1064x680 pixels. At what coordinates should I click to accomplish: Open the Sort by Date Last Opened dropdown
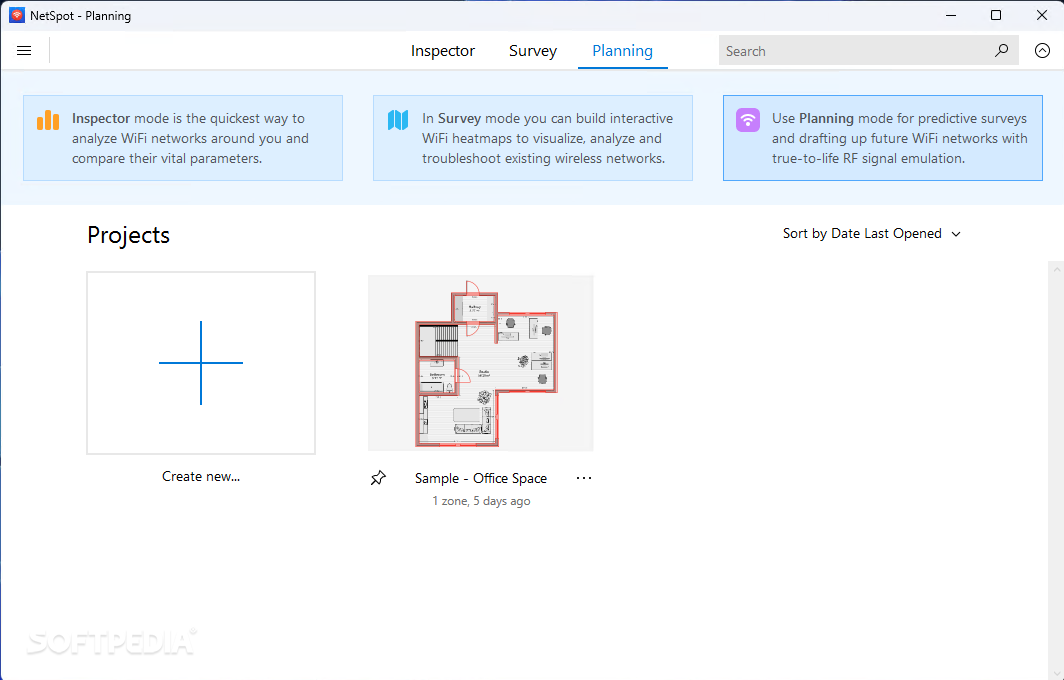pos(872,233)
